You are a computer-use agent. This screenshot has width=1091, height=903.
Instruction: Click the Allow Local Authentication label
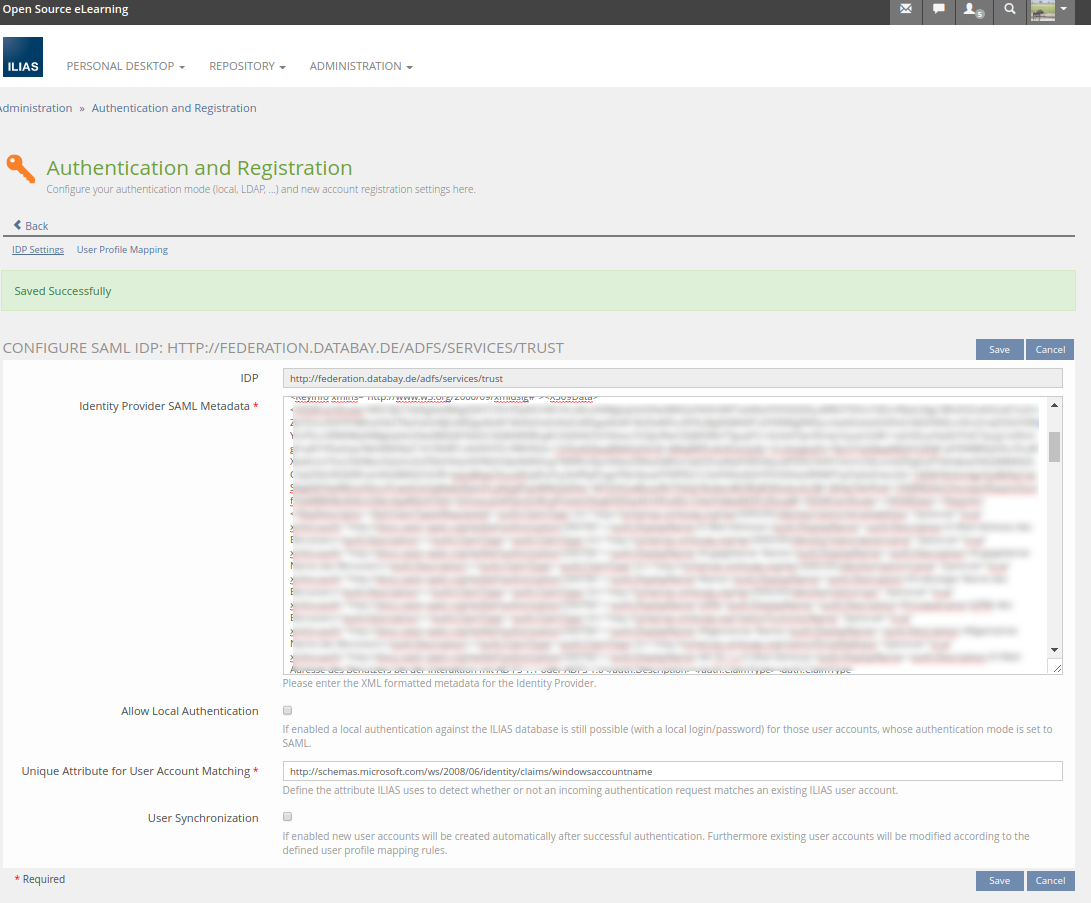189,711
